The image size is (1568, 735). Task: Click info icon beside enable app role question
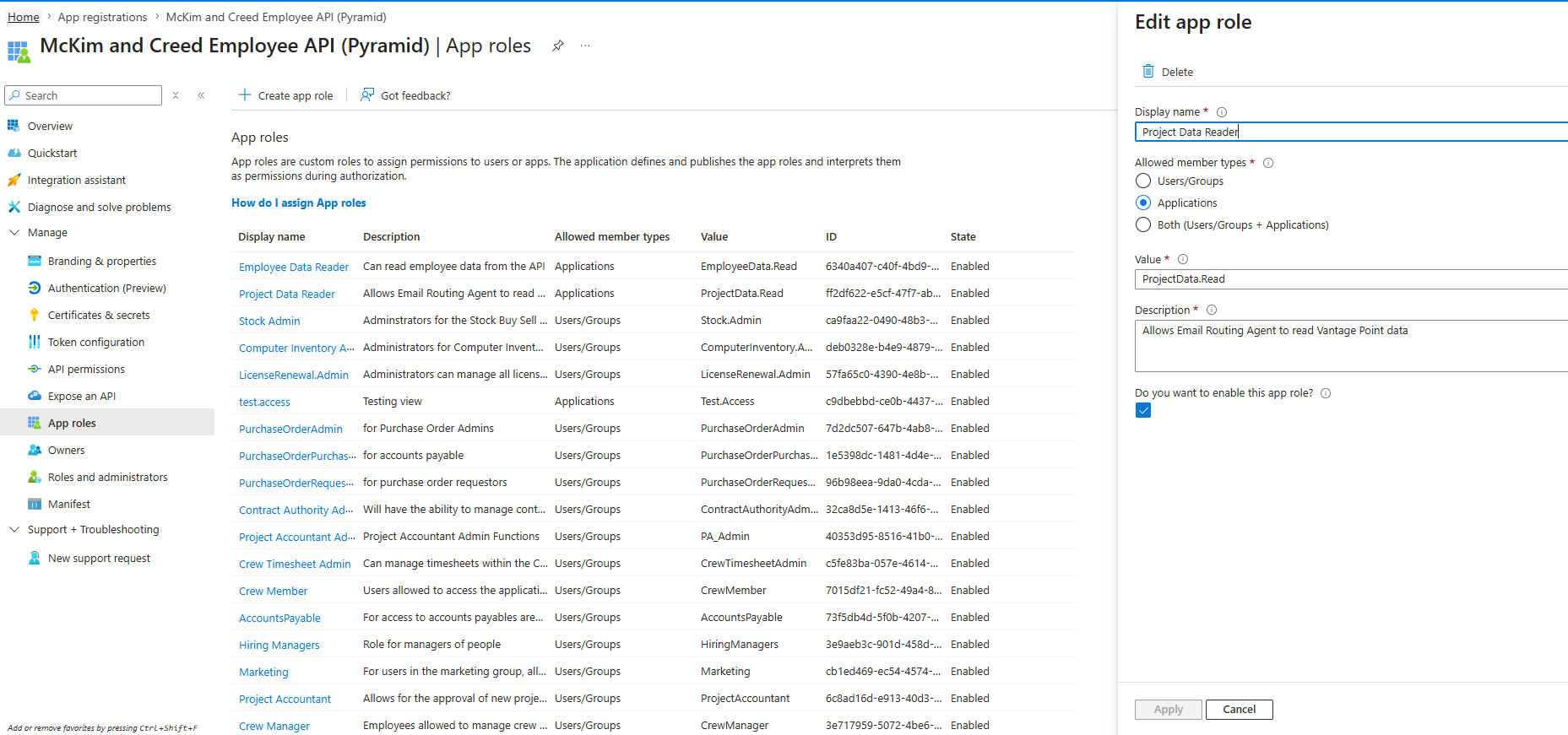(1326, 393)
